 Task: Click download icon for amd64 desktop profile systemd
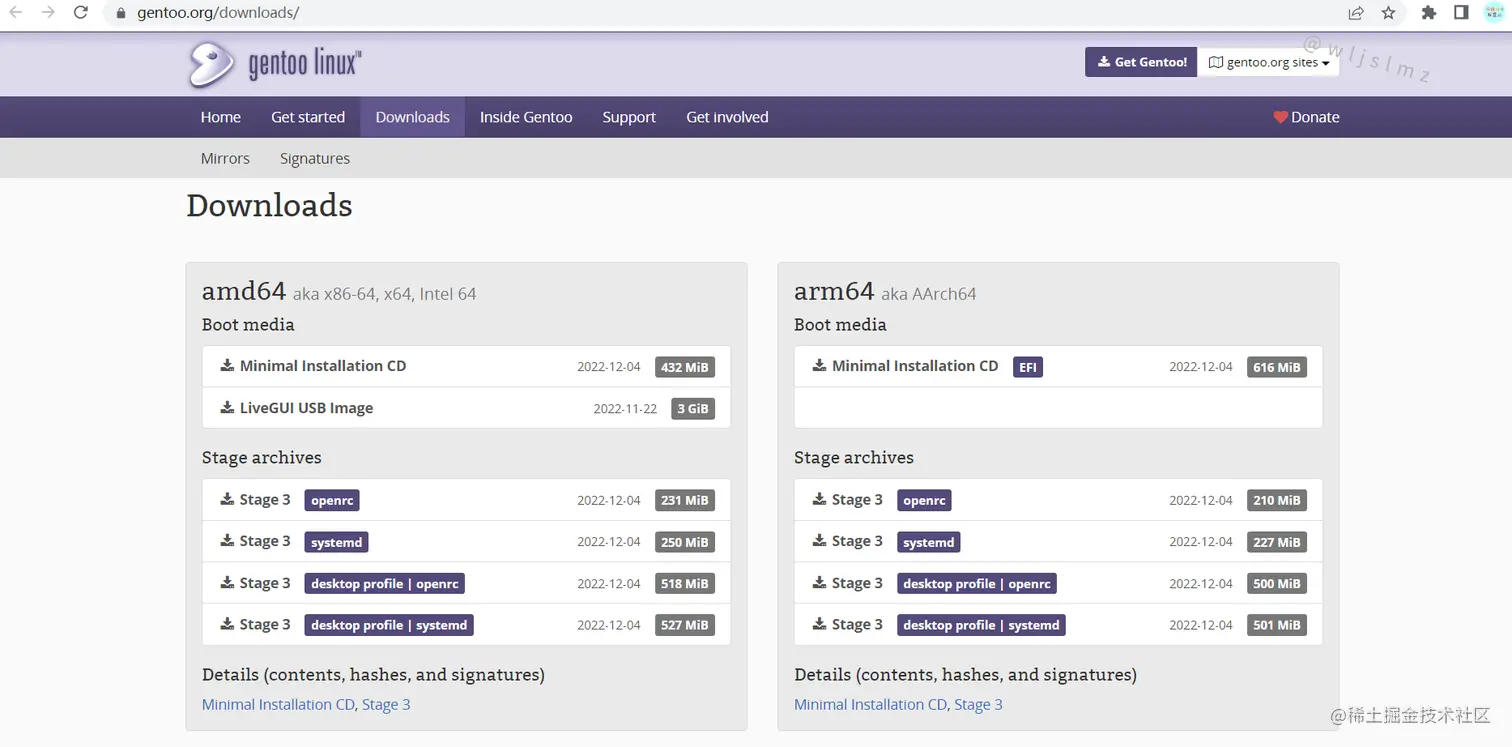[x=227, y=624]
